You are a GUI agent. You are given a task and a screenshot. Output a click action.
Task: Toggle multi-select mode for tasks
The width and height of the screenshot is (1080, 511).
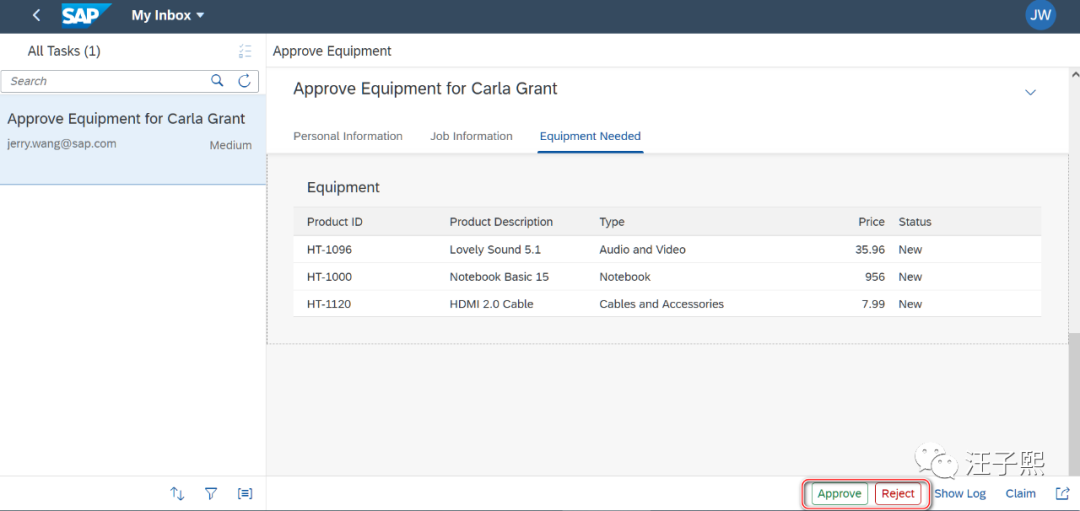click(245, 51)
